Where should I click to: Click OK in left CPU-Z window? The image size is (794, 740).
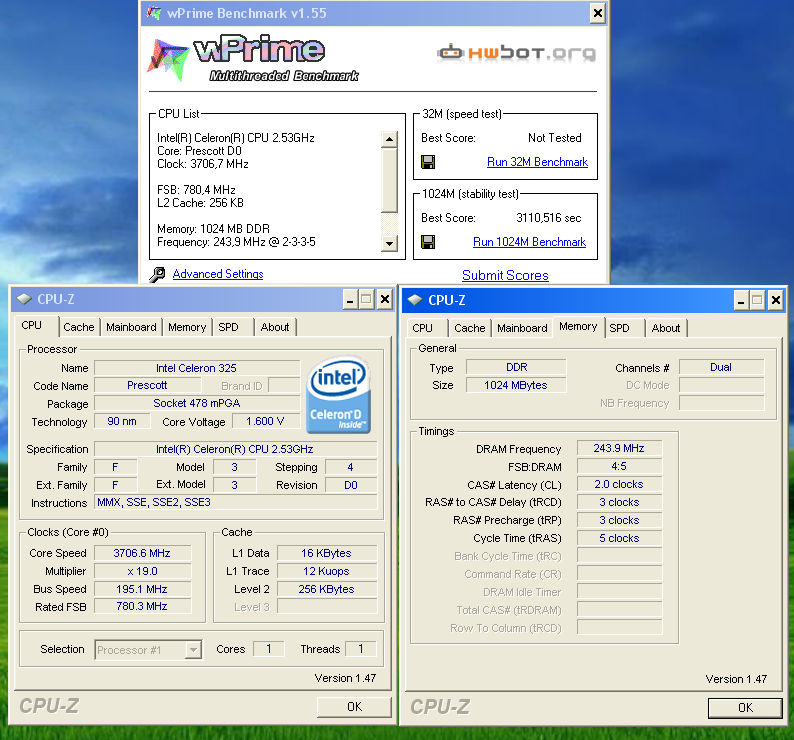click(354, 707)
